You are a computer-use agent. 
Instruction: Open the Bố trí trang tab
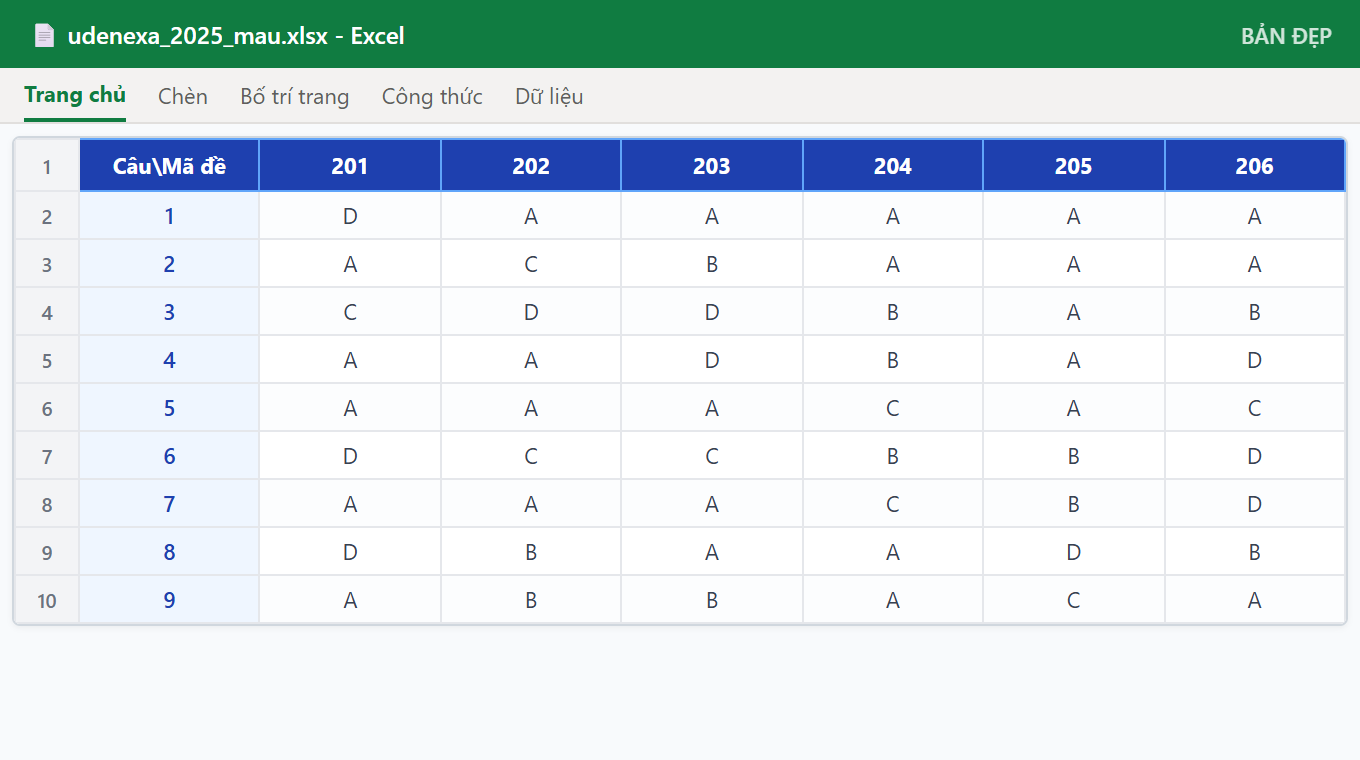pyautogui.click(x=295, y=96)
